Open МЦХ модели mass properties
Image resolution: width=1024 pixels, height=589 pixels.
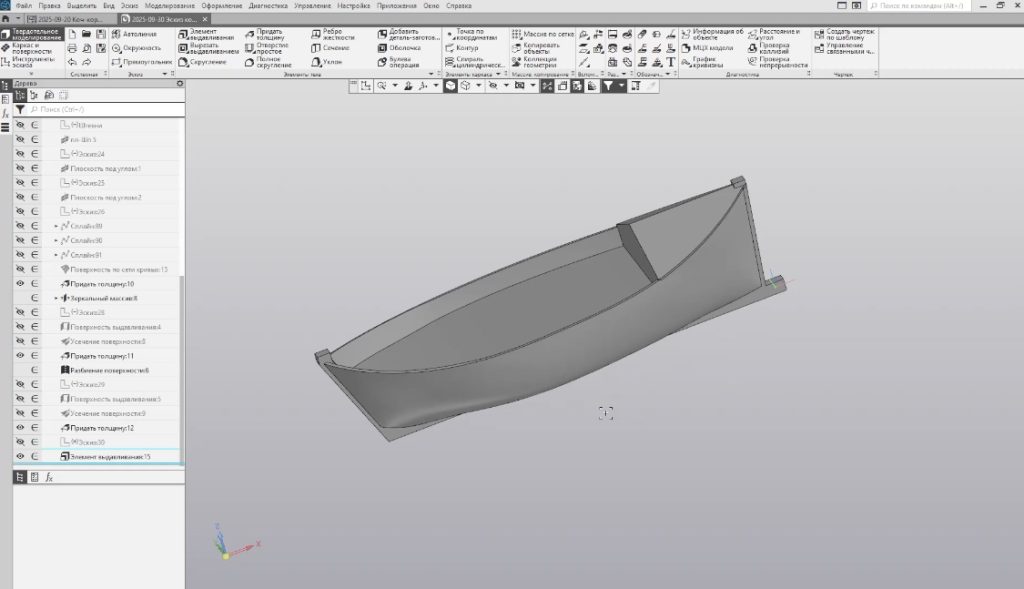click(x=706, y=47)
